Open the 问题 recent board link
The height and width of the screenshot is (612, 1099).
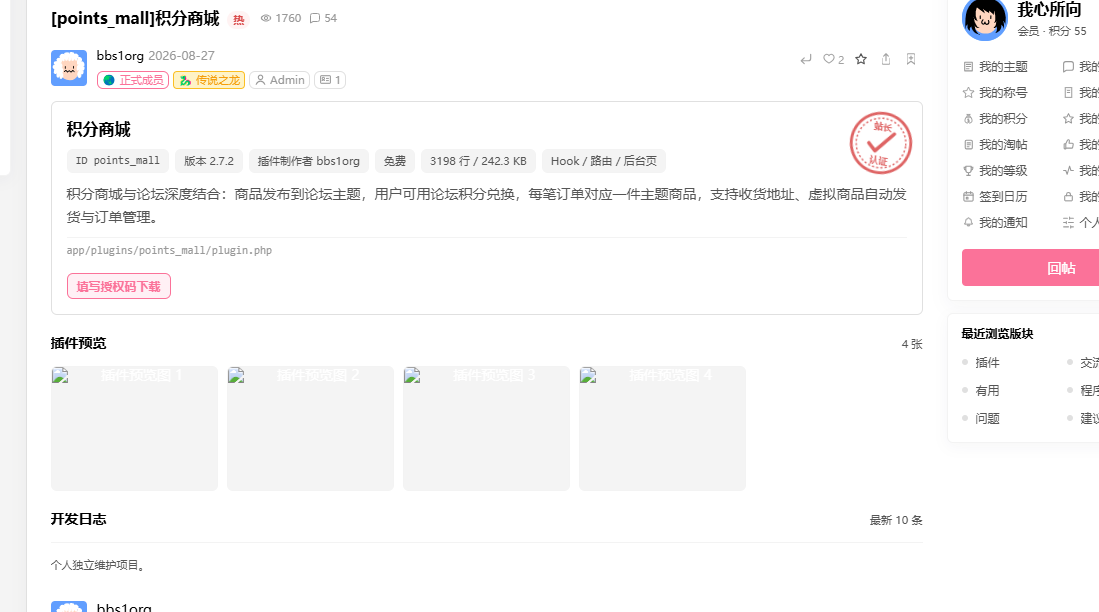tap(987, 419)
